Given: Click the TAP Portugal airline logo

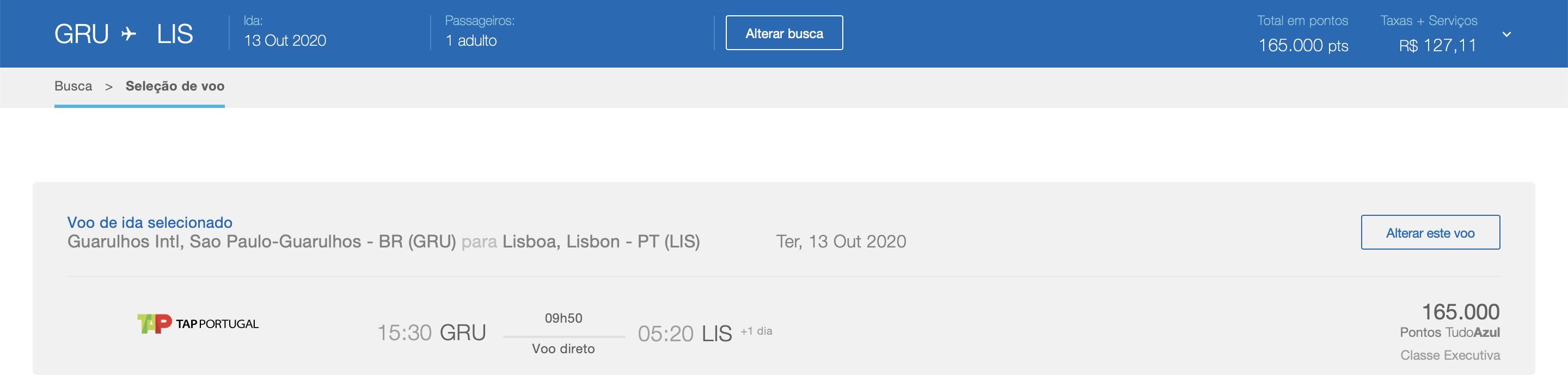Looking at the screenshot, I should pos(198,324).
